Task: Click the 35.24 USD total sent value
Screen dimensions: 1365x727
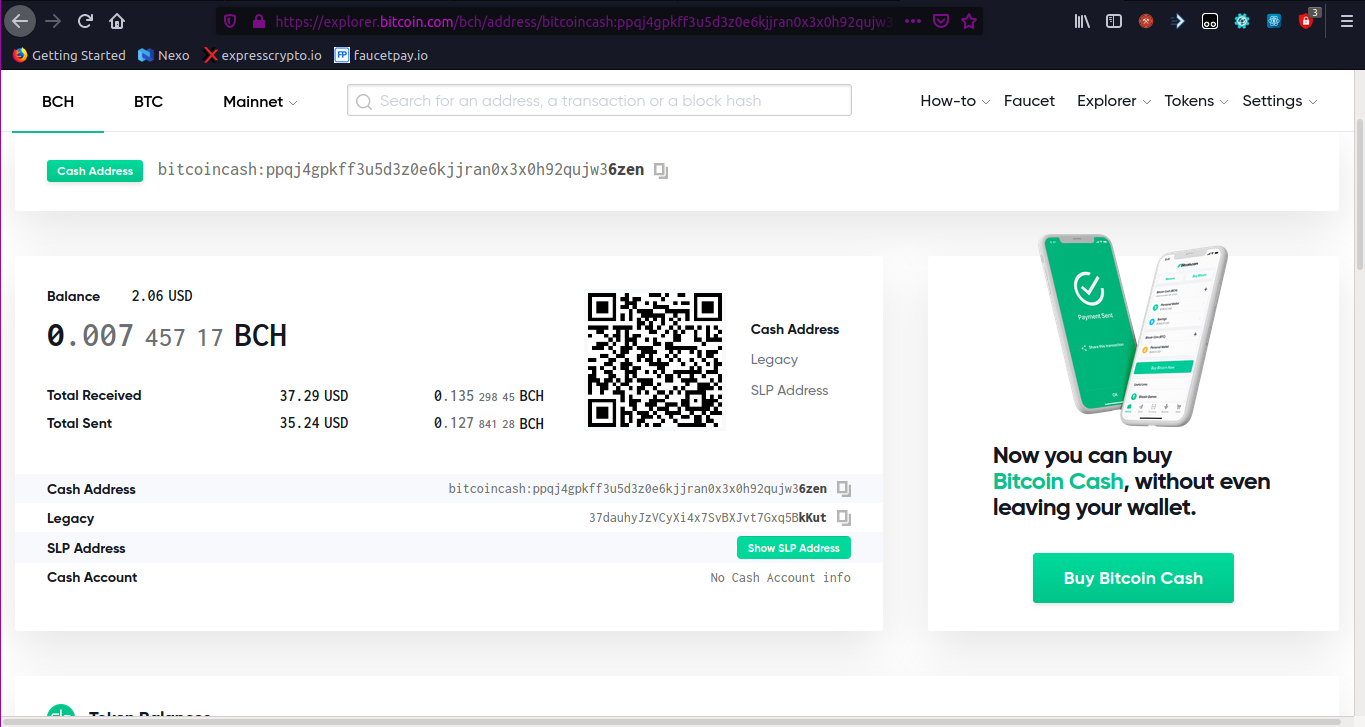Action: click(314, 423)
